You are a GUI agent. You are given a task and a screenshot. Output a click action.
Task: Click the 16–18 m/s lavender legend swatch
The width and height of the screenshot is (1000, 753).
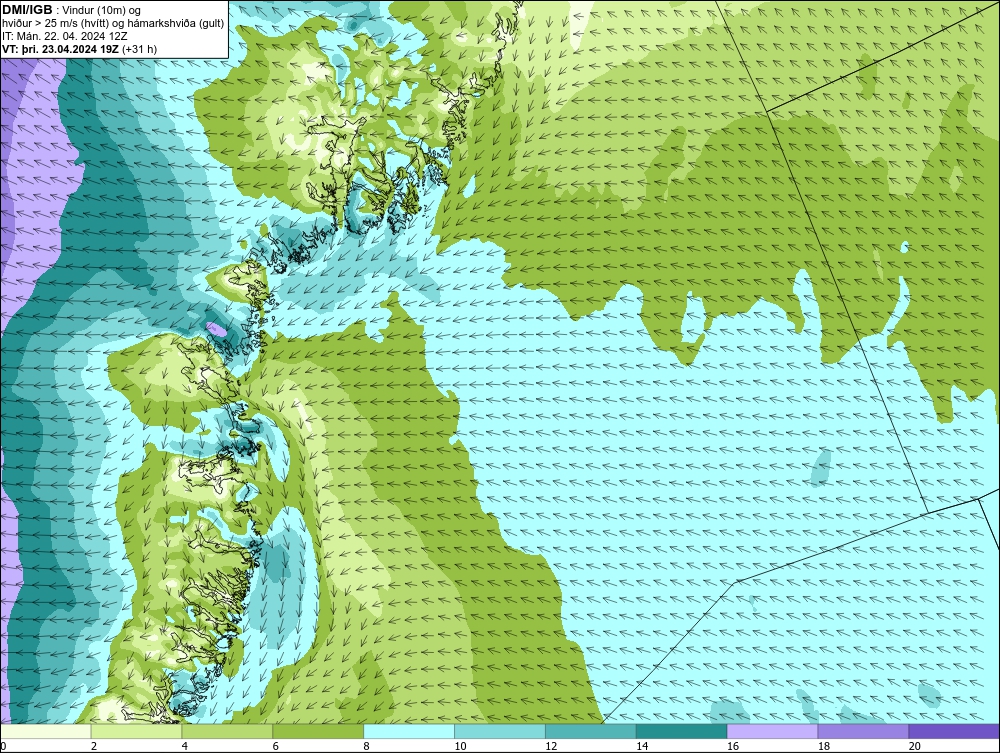coord(772,731)
